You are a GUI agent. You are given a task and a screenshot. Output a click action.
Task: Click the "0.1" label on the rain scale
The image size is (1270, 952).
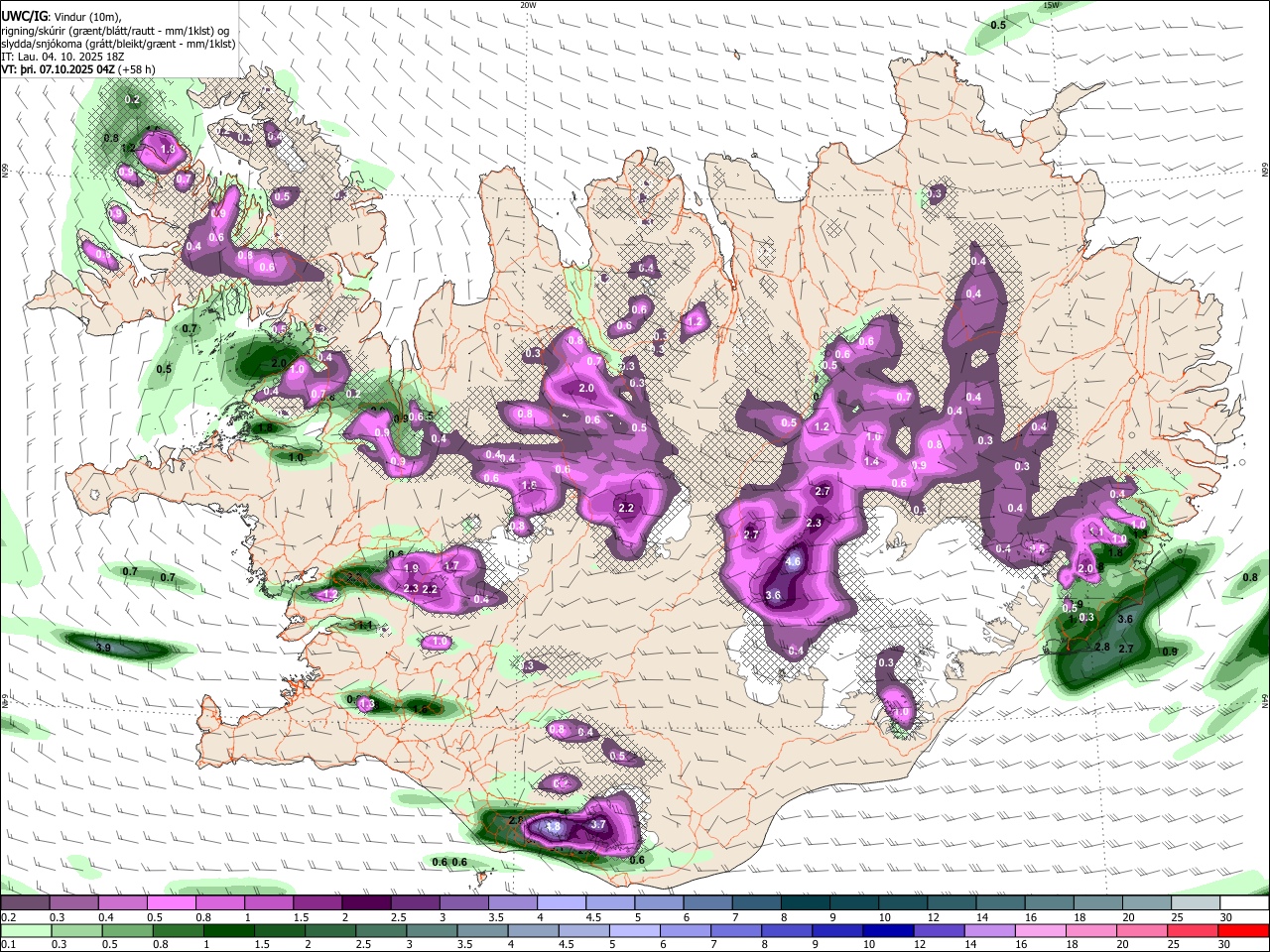[7, 944]
